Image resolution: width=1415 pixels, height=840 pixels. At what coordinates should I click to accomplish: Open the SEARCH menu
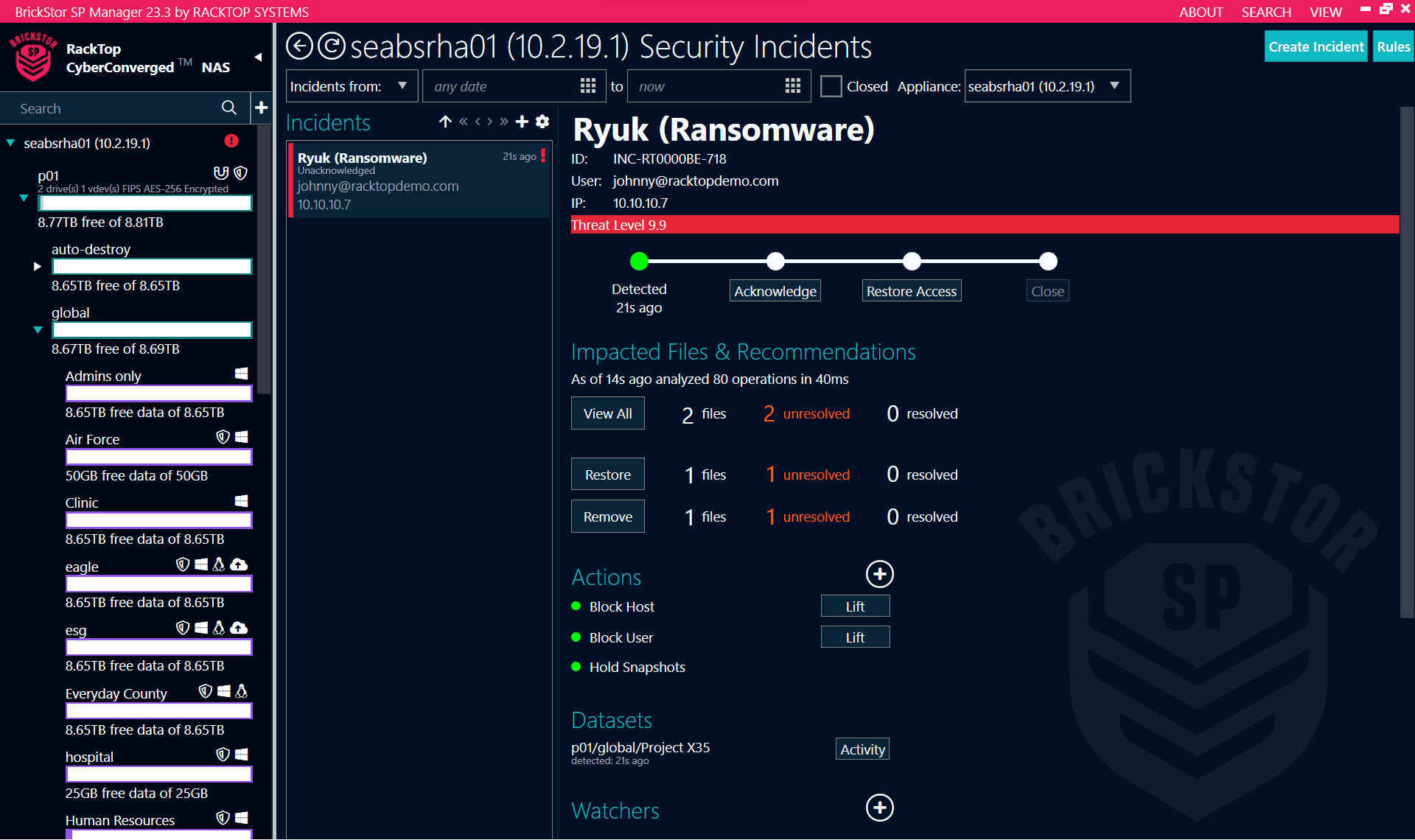tap(1266, 12)
